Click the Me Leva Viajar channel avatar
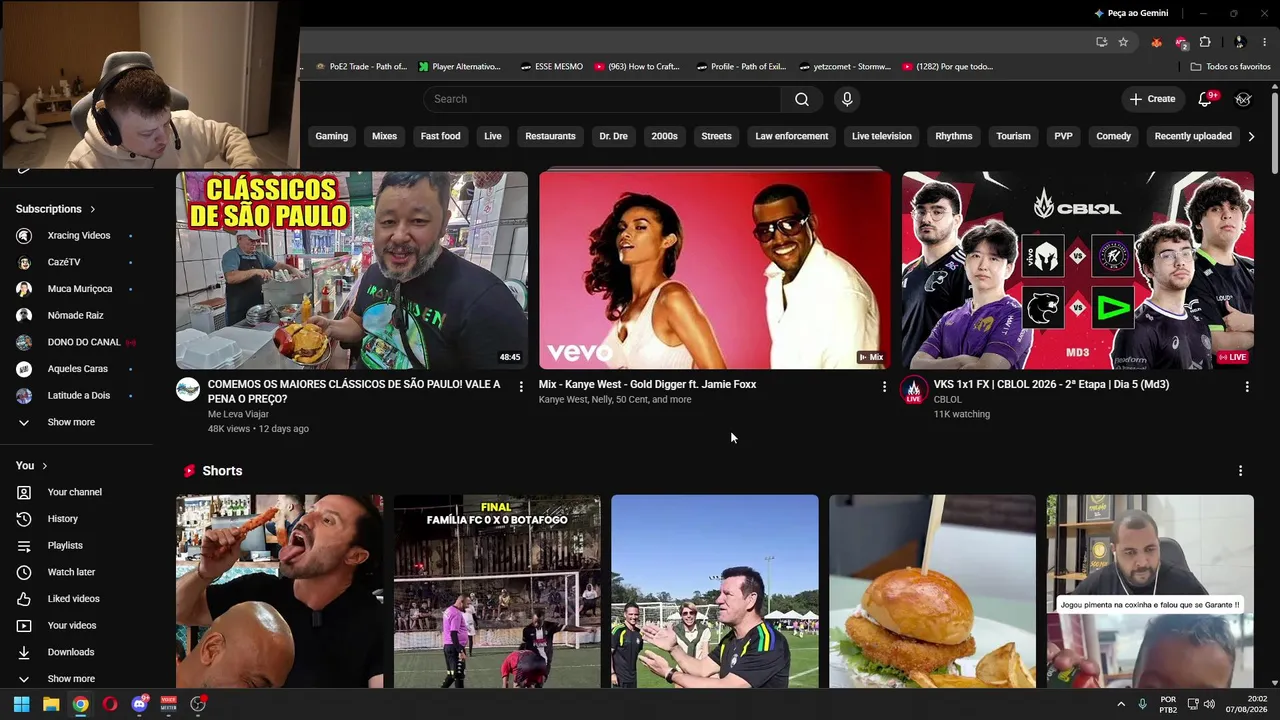Viewport: 1280px width, 720px height. [188, 389]
